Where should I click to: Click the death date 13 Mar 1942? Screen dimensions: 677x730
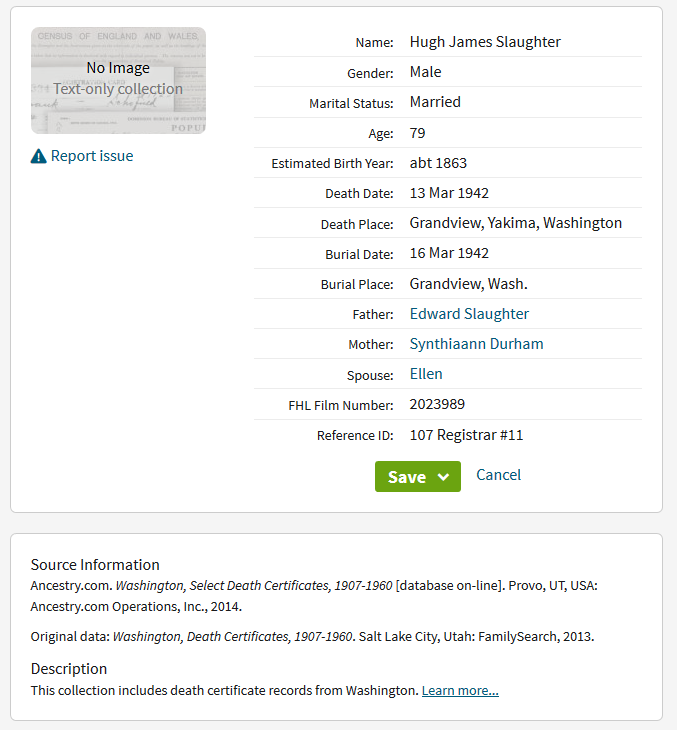[449, 193]
